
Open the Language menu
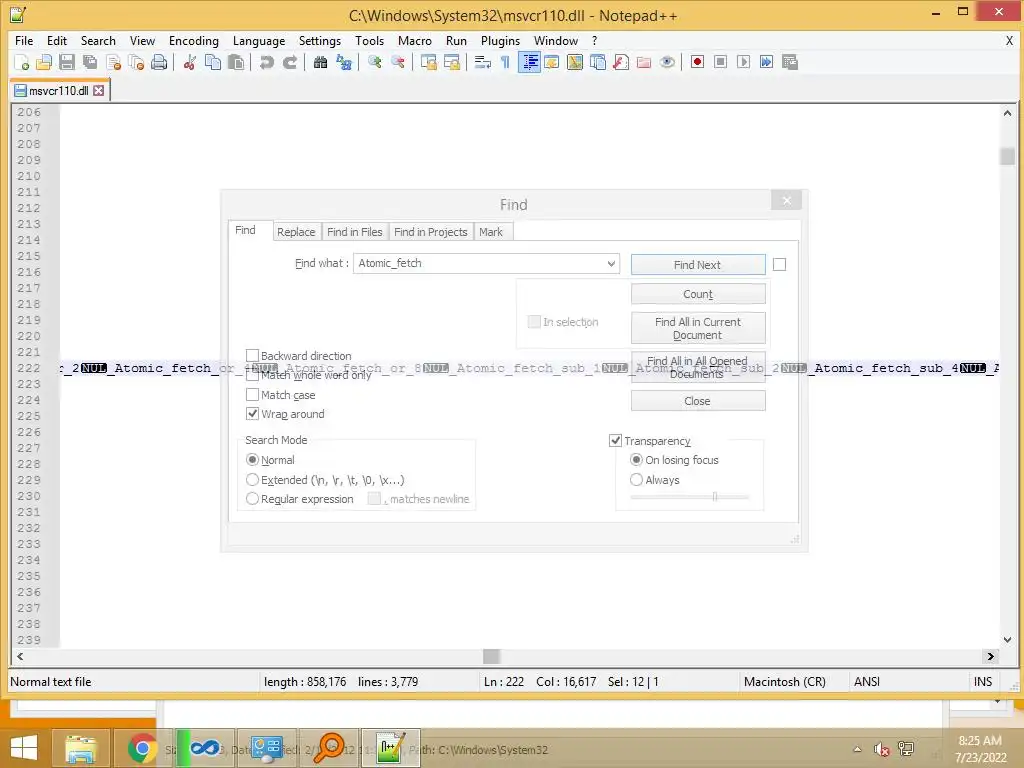[x=259, y=40]
